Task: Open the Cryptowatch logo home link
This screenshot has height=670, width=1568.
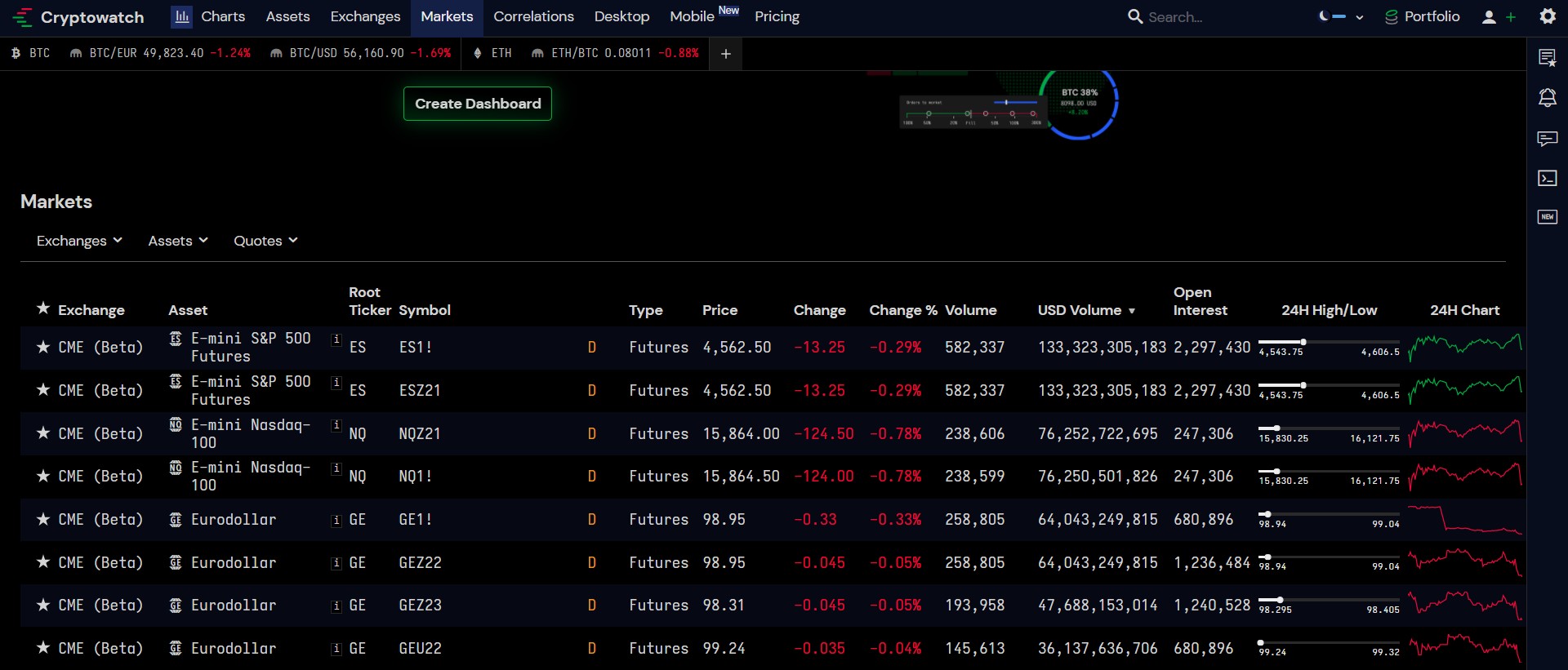Action: click(x=78, y=17)
